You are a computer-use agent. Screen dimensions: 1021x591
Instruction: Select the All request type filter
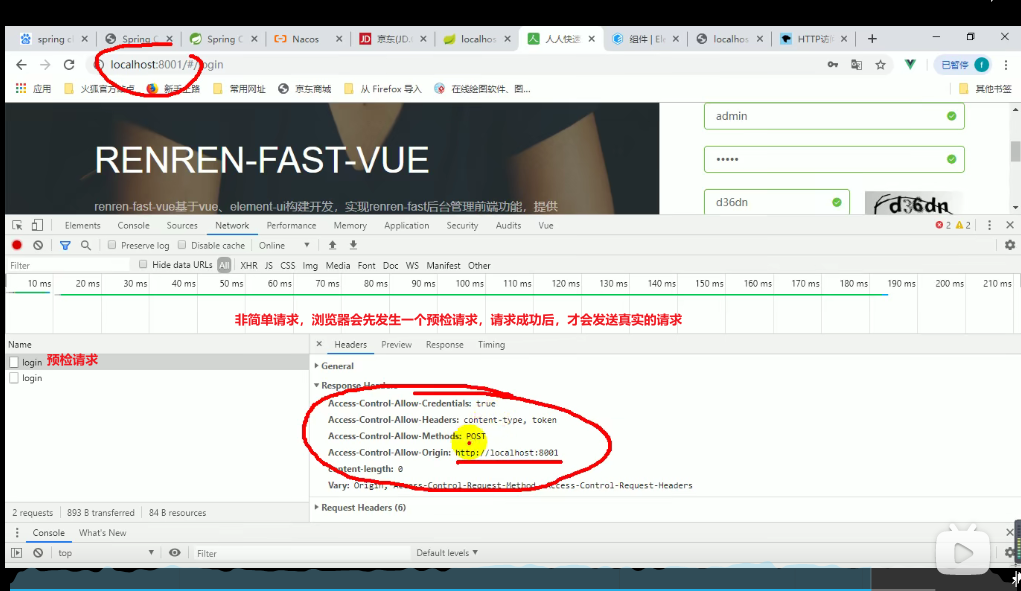click(224, 266)
